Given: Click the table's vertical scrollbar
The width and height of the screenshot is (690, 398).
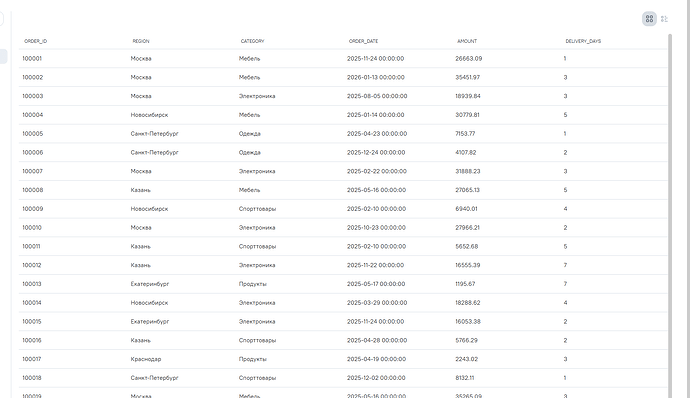Looking at the screenshot, I should (670, 216).
